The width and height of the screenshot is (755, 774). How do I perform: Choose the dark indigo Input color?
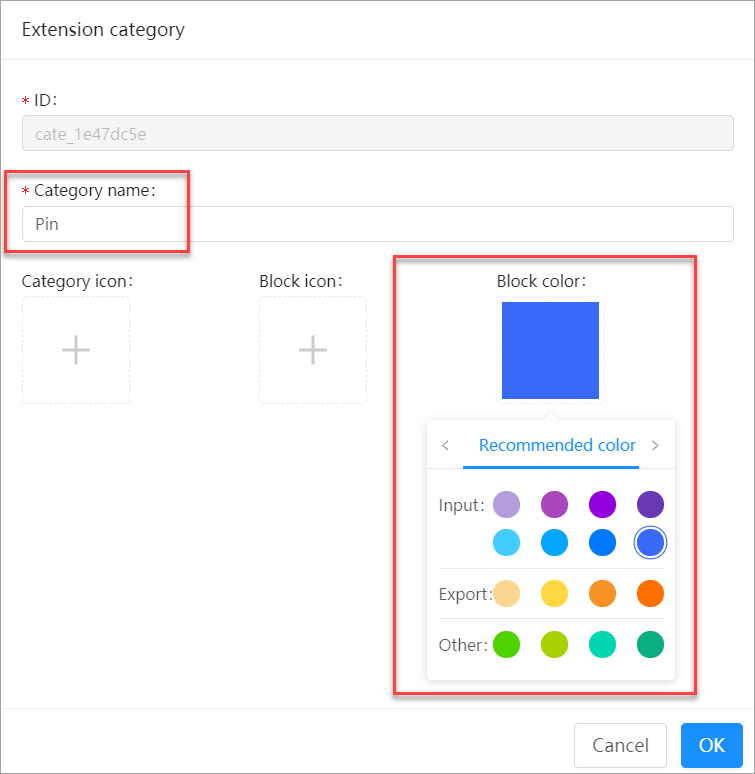click(650, 505)
